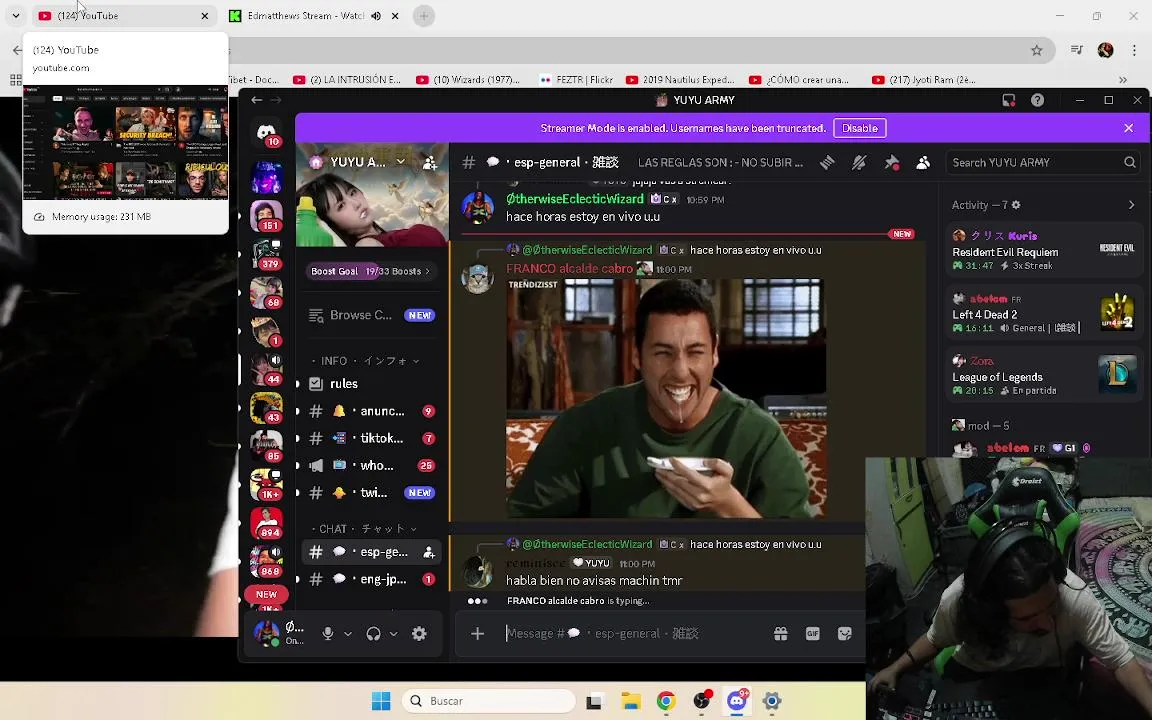
Task: Open Windows Start button on taskbar
Action: coord(381,701)
